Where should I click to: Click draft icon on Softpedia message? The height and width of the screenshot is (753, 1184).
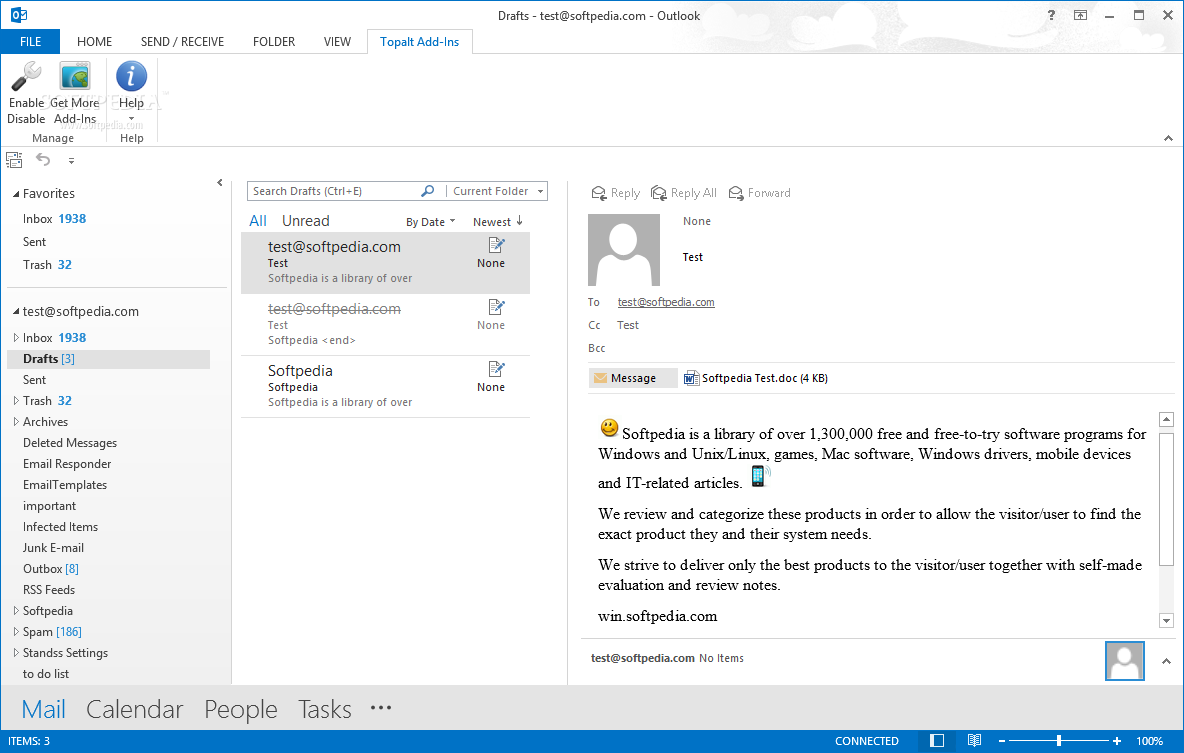(x=496, y=369)
